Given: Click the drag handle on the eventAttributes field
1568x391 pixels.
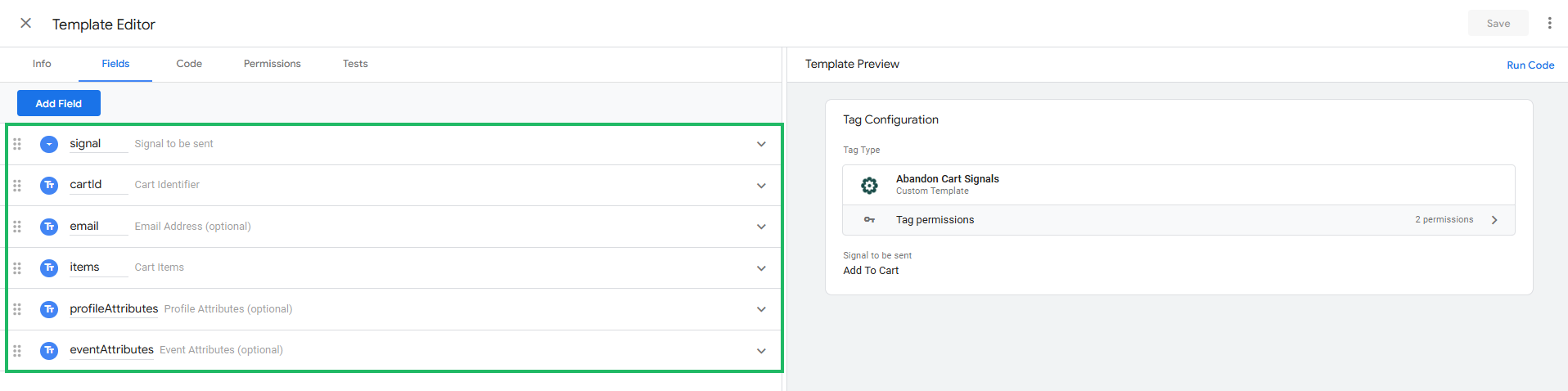Looking at the screenshot, I should tap(17, 350).
